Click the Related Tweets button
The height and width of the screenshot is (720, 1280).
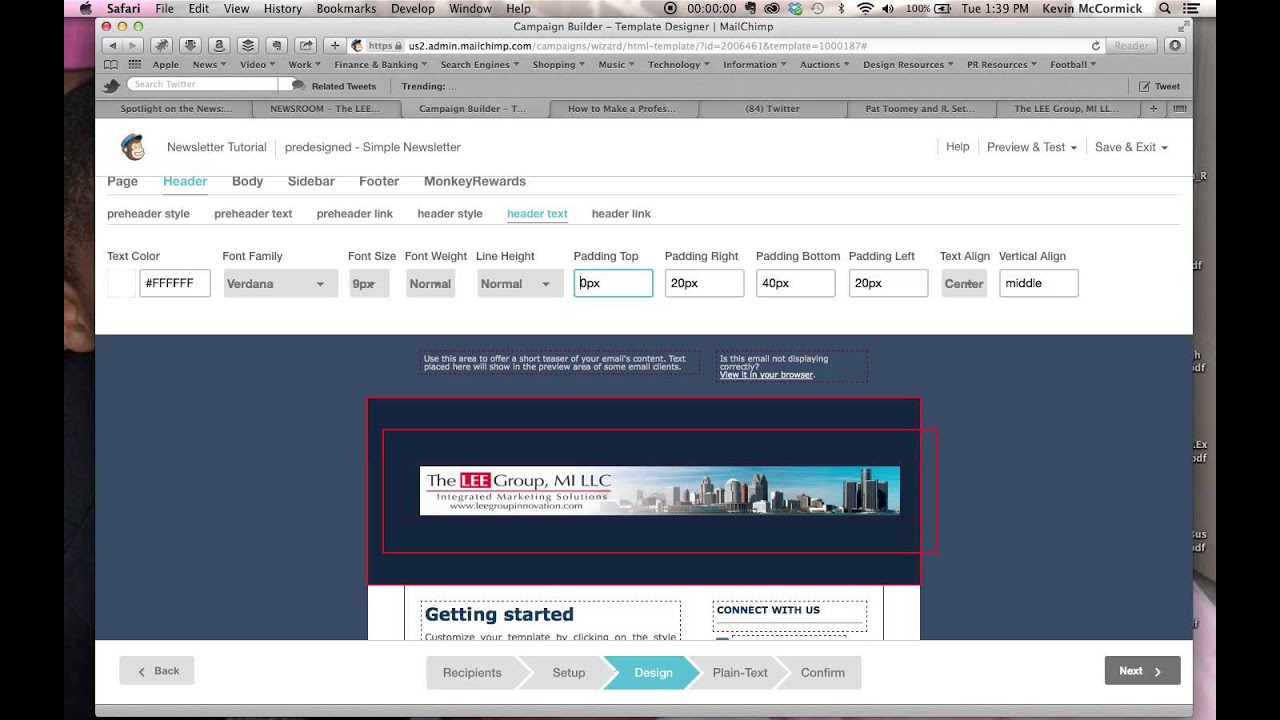pos(335,86)
